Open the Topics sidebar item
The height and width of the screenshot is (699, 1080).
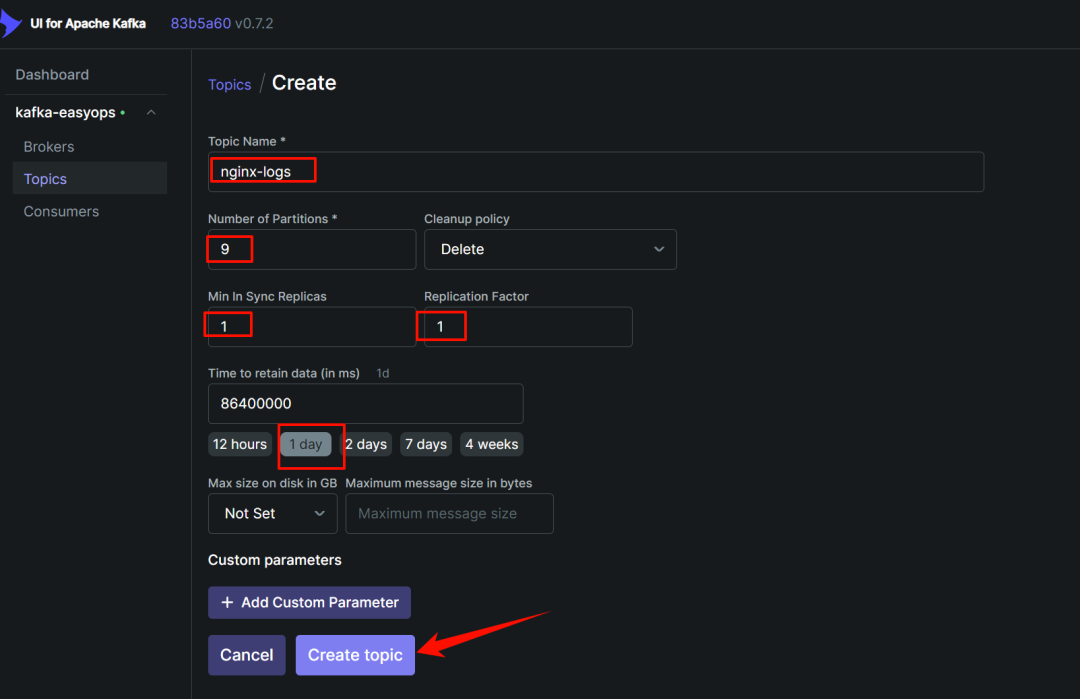click(x=90, y=178)
